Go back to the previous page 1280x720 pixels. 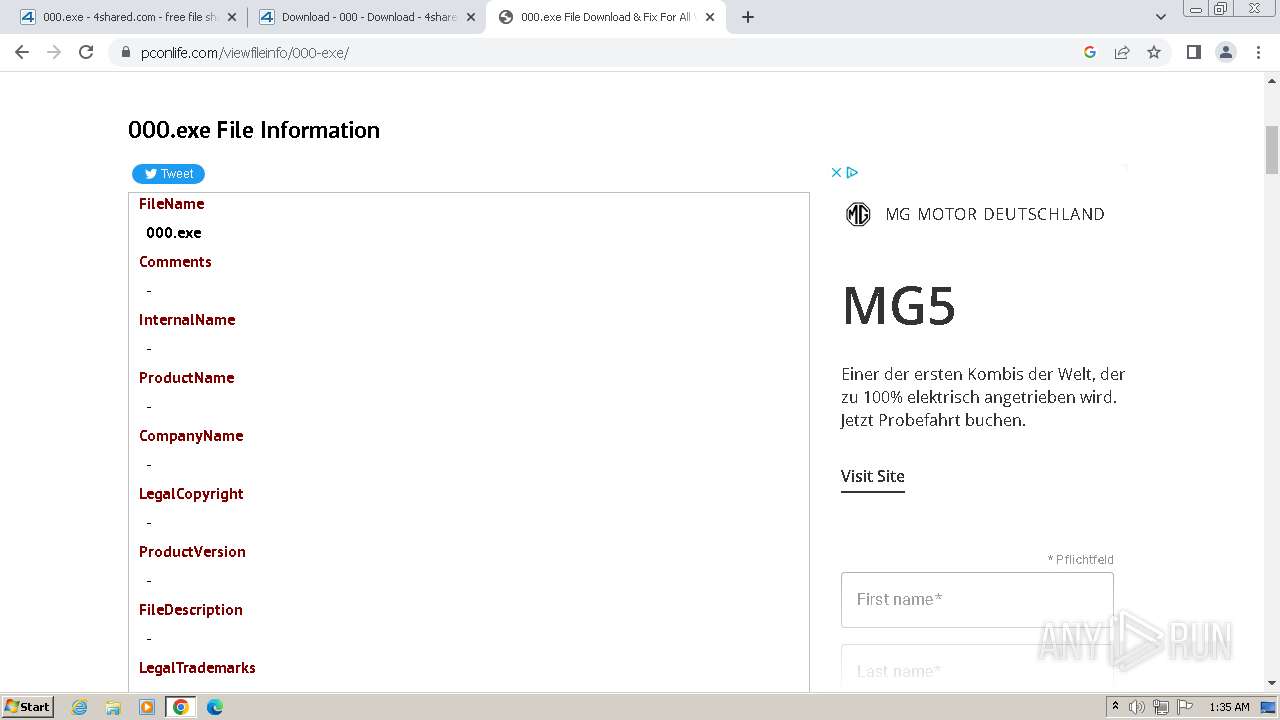tap(22, 52)
